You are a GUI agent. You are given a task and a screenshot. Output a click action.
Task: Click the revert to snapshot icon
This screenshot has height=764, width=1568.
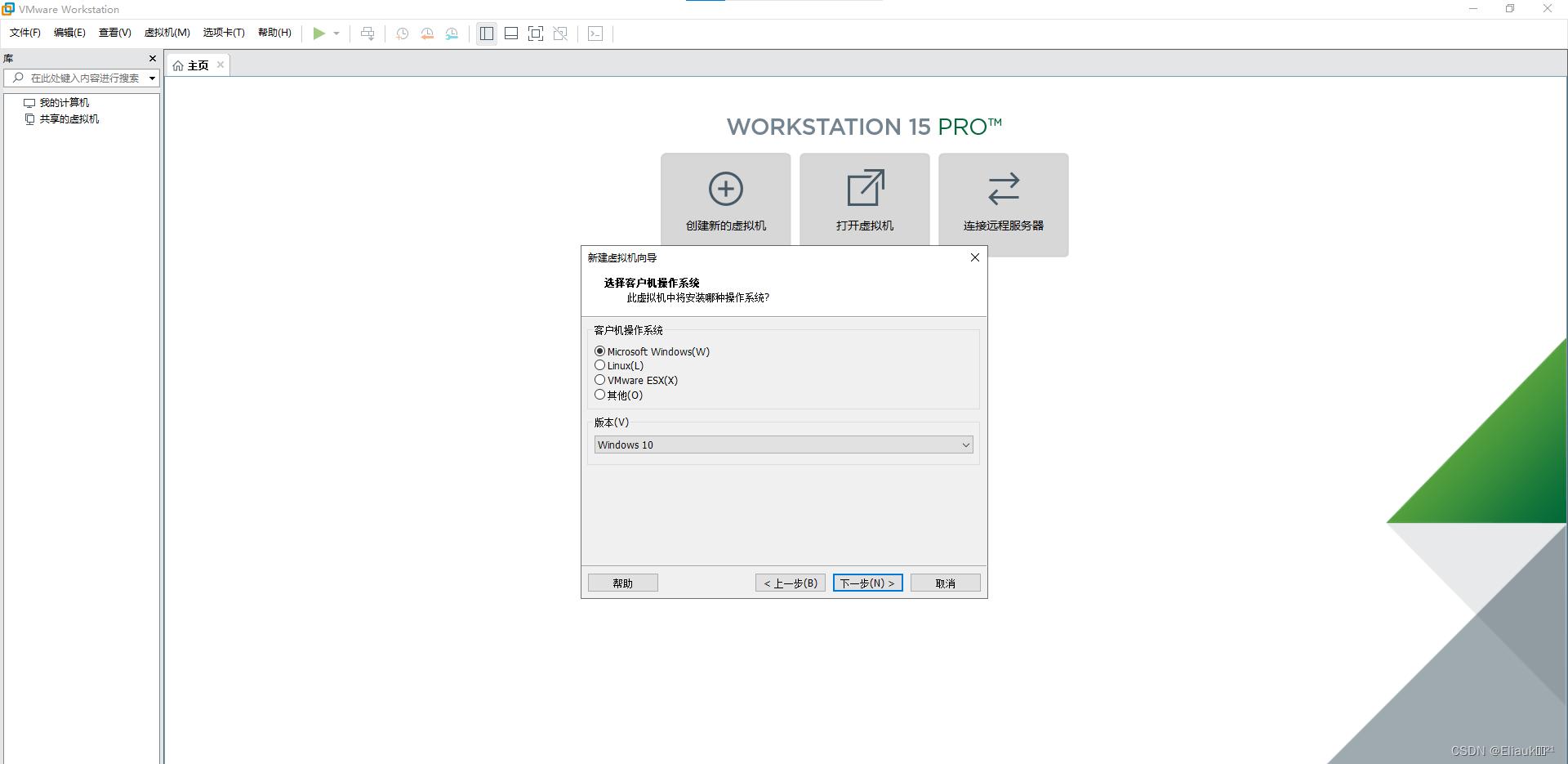(x=427, y=34)
